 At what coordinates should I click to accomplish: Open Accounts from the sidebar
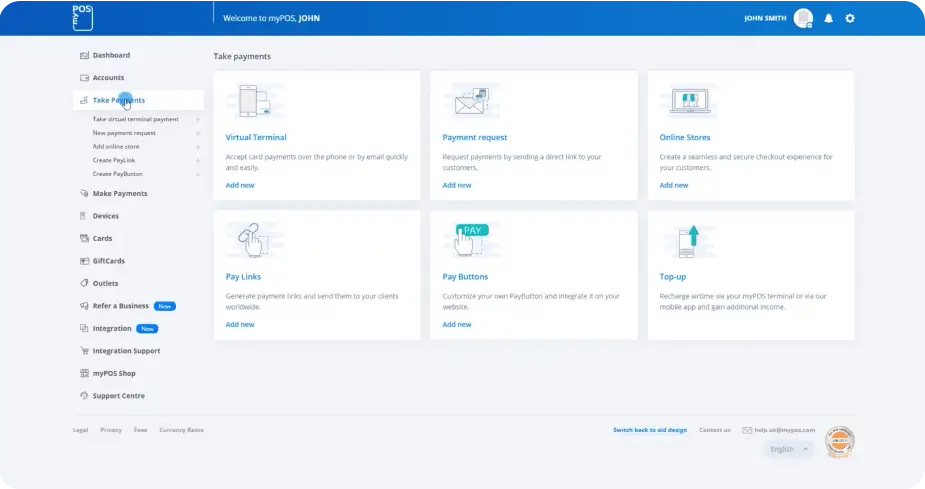108,77
